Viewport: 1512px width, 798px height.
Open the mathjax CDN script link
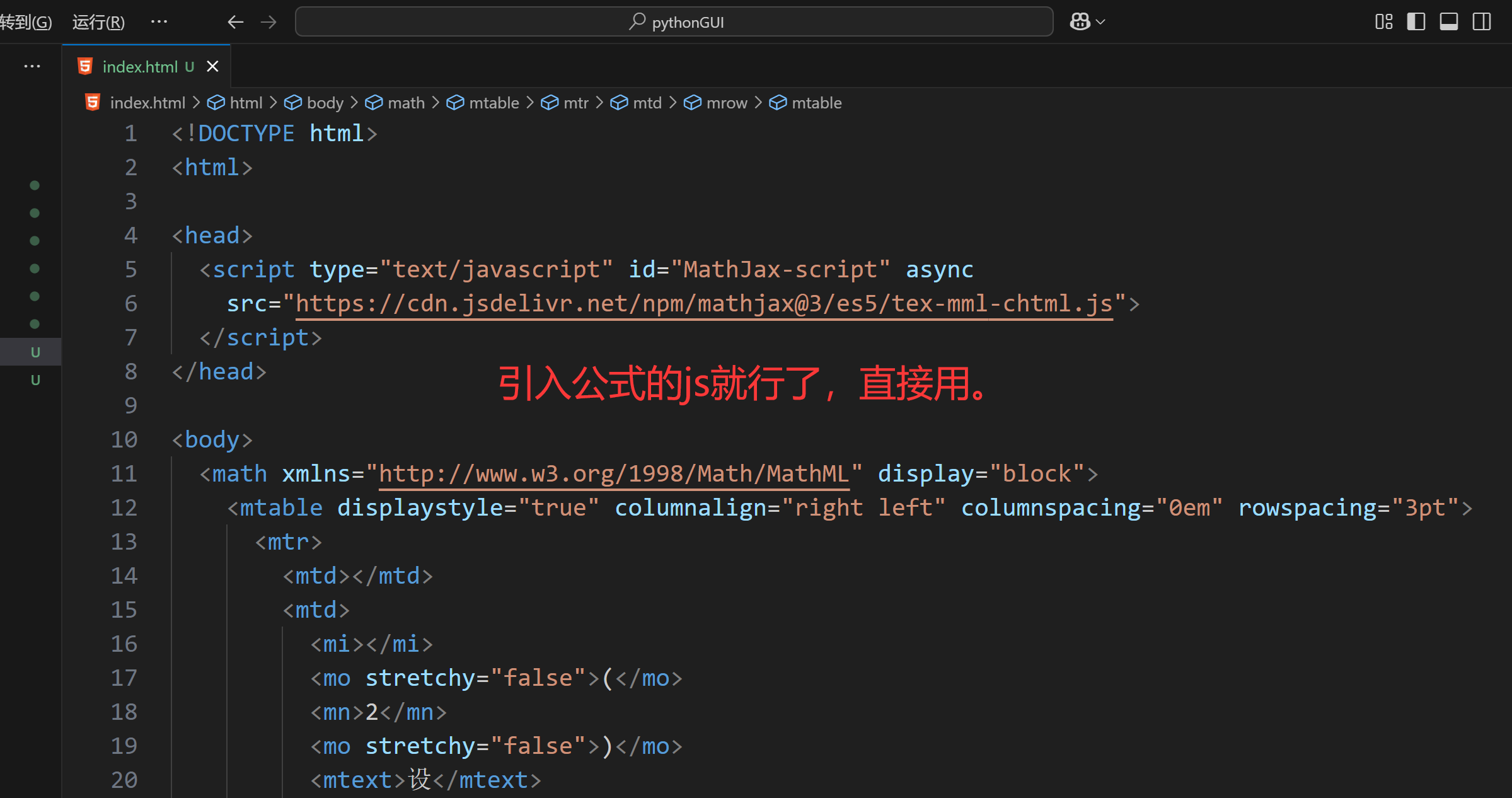703,304
